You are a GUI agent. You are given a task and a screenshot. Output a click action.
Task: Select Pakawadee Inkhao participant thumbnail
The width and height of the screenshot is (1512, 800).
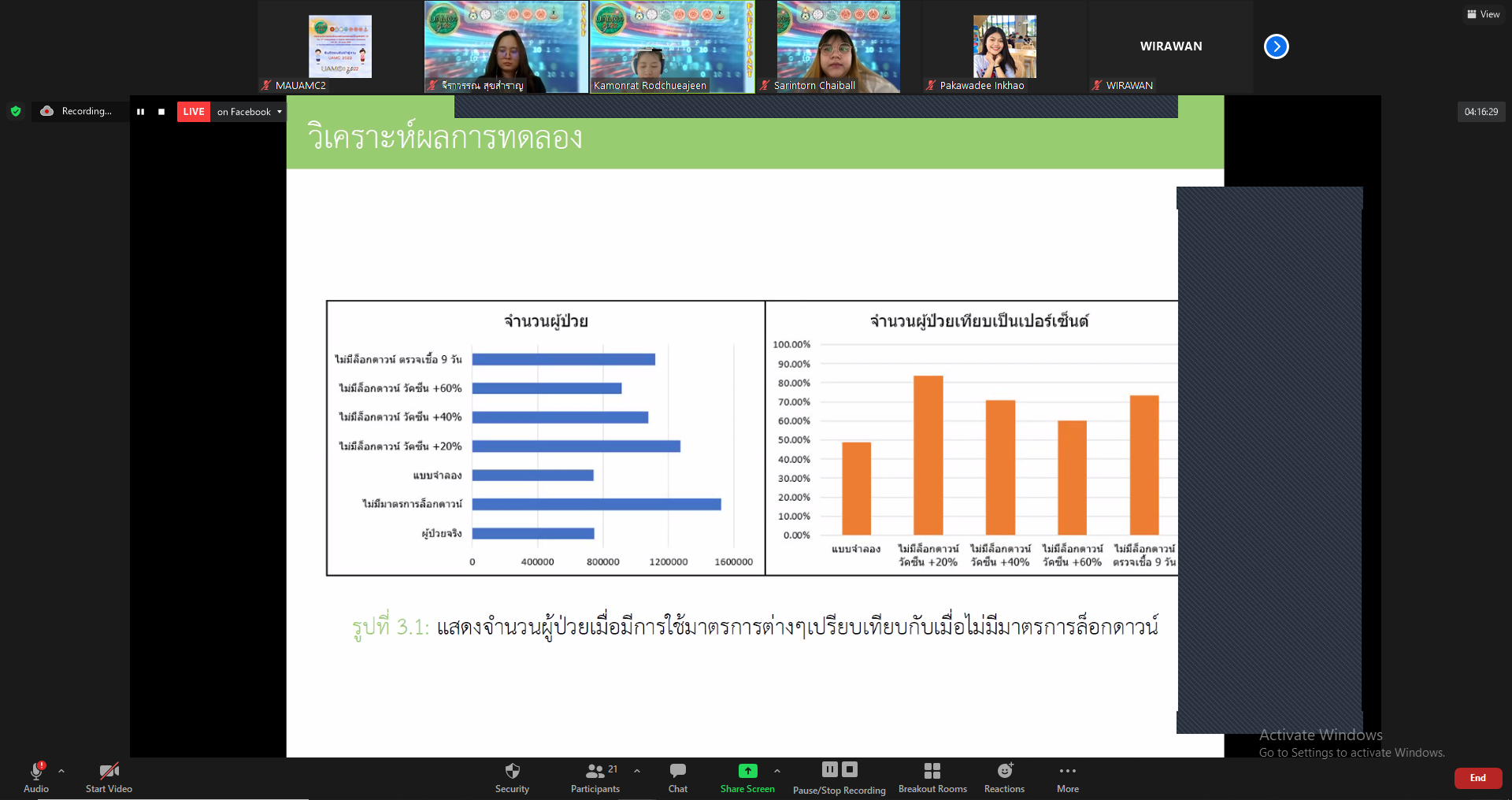point(1004,46)
